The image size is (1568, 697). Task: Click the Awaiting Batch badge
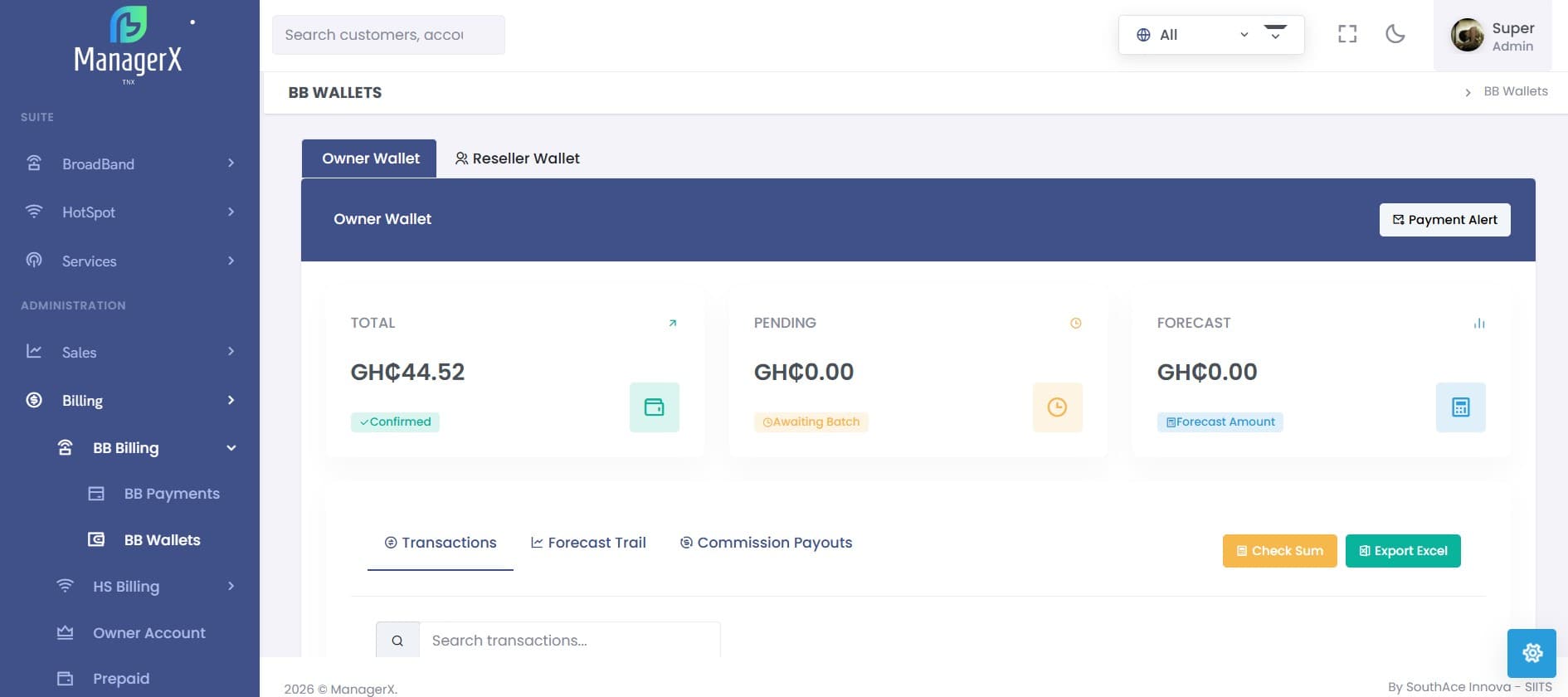(811, 422)
